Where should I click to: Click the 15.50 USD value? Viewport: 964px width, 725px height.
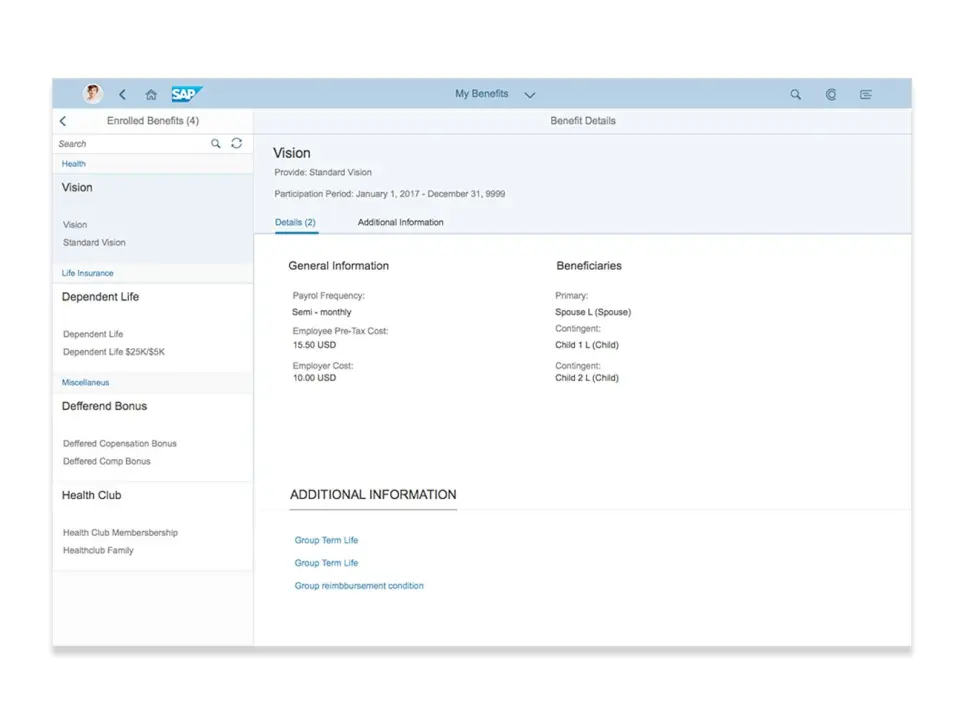click(x=314, y=345)
